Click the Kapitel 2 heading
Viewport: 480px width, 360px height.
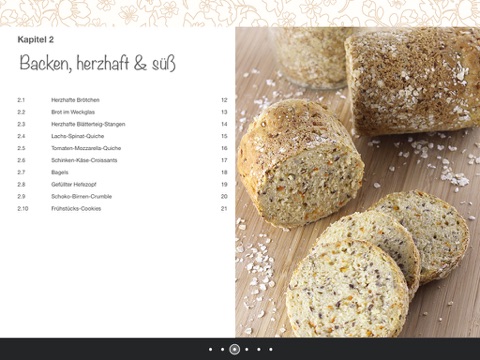point(36,40)
